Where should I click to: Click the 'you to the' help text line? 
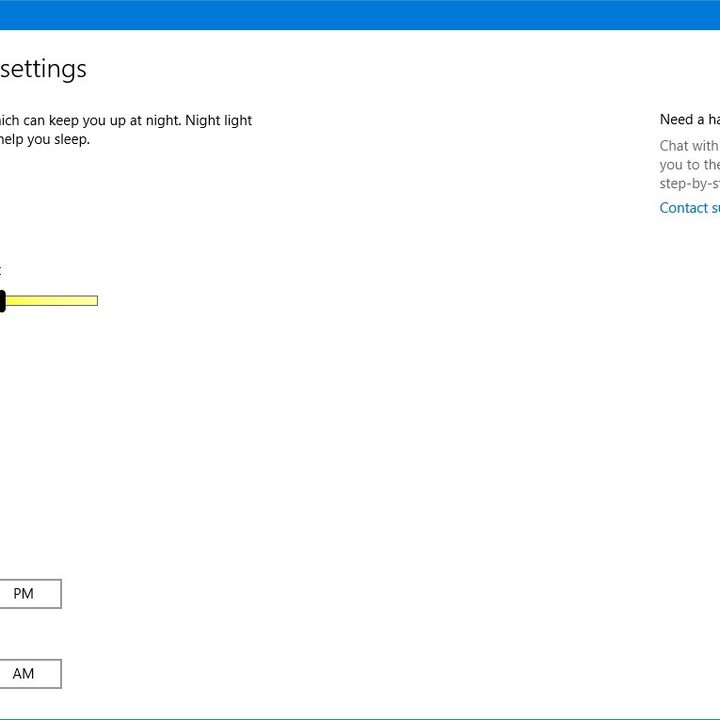click(689, 165)
